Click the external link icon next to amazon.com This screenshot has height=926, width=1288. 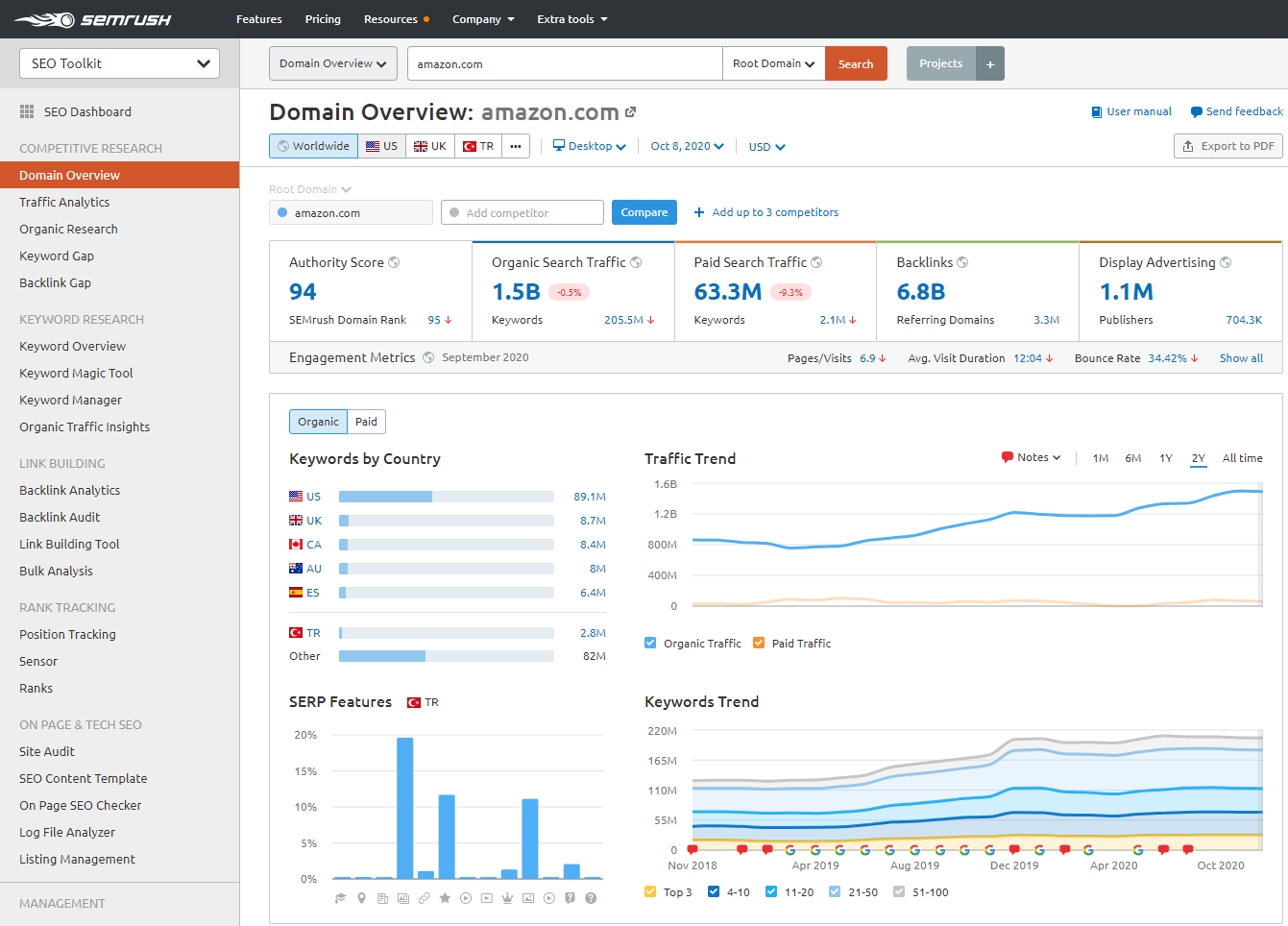[631, 111]
